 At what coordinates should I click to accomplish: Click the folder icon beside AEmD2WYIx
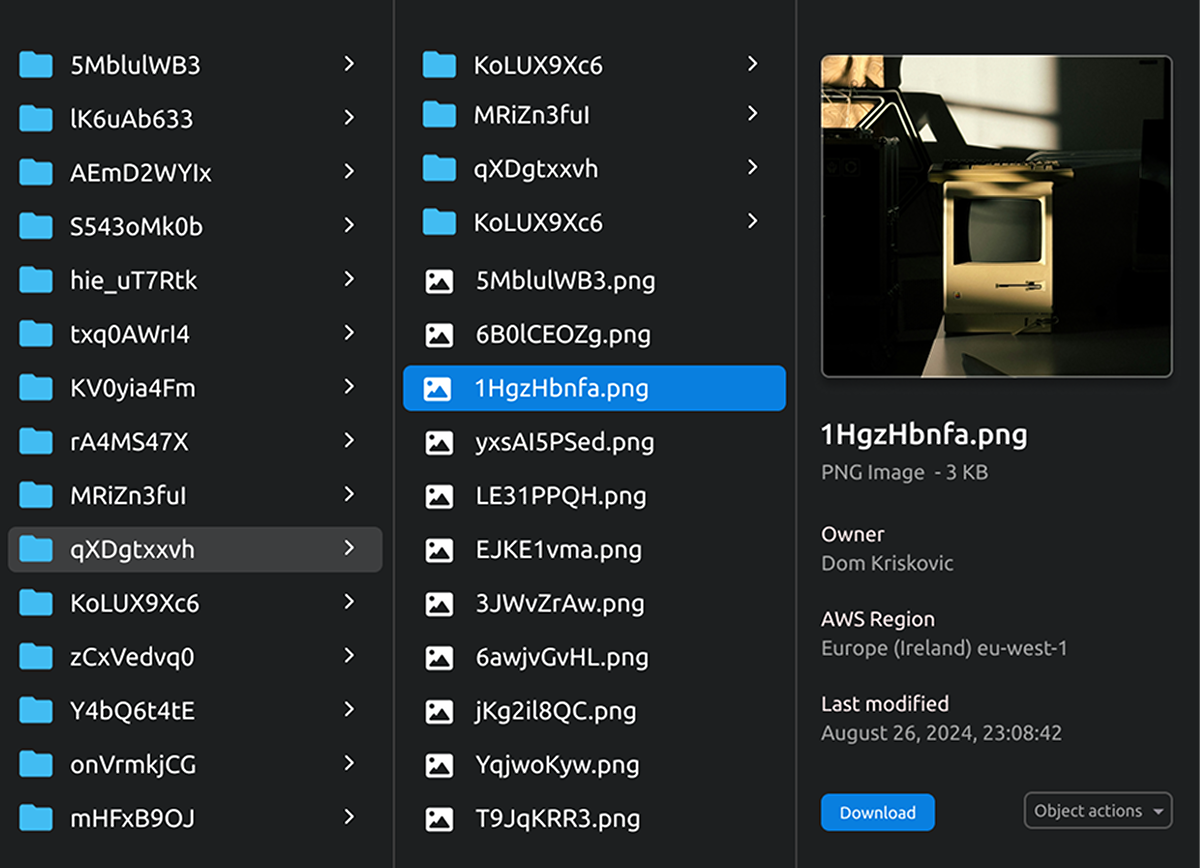(36, 173)
